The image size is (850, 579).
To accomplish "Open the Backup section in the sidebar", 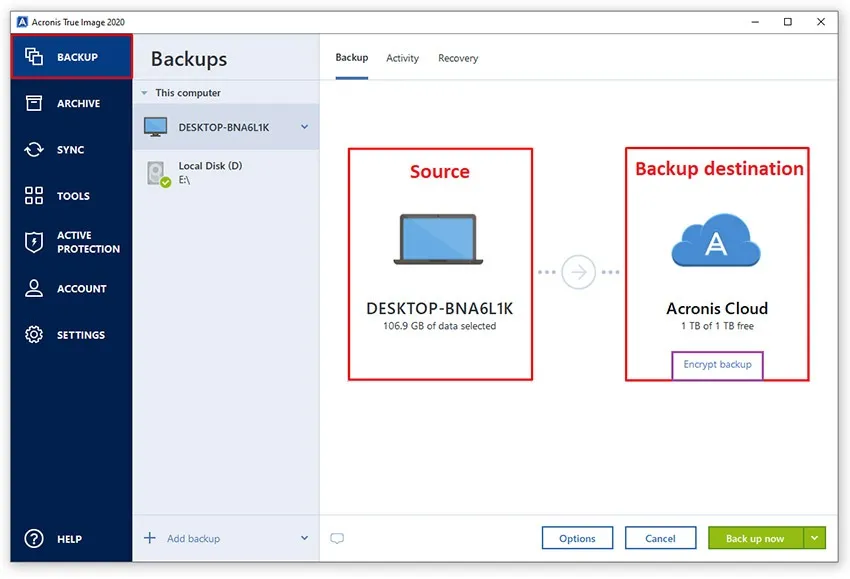I will tap(70, 57).
